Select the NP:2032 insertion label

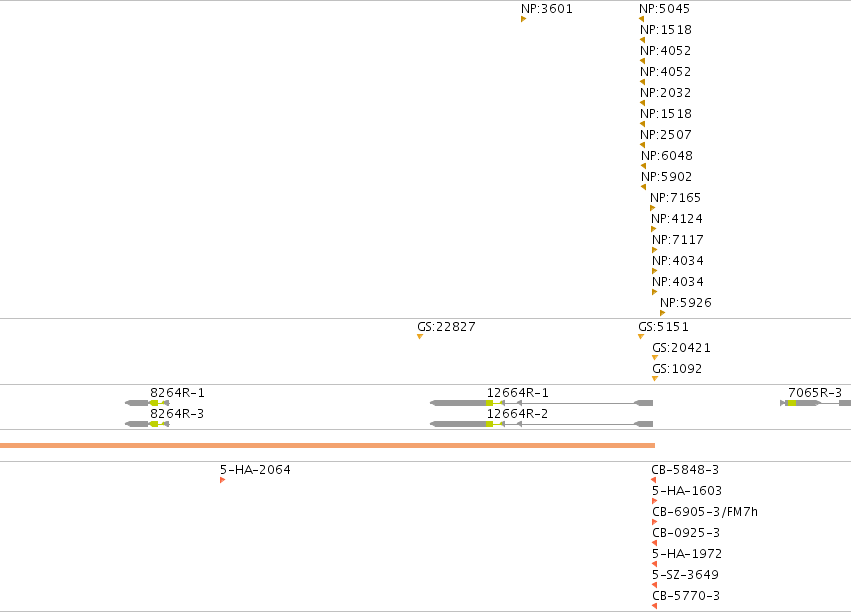tap(665, 93)
